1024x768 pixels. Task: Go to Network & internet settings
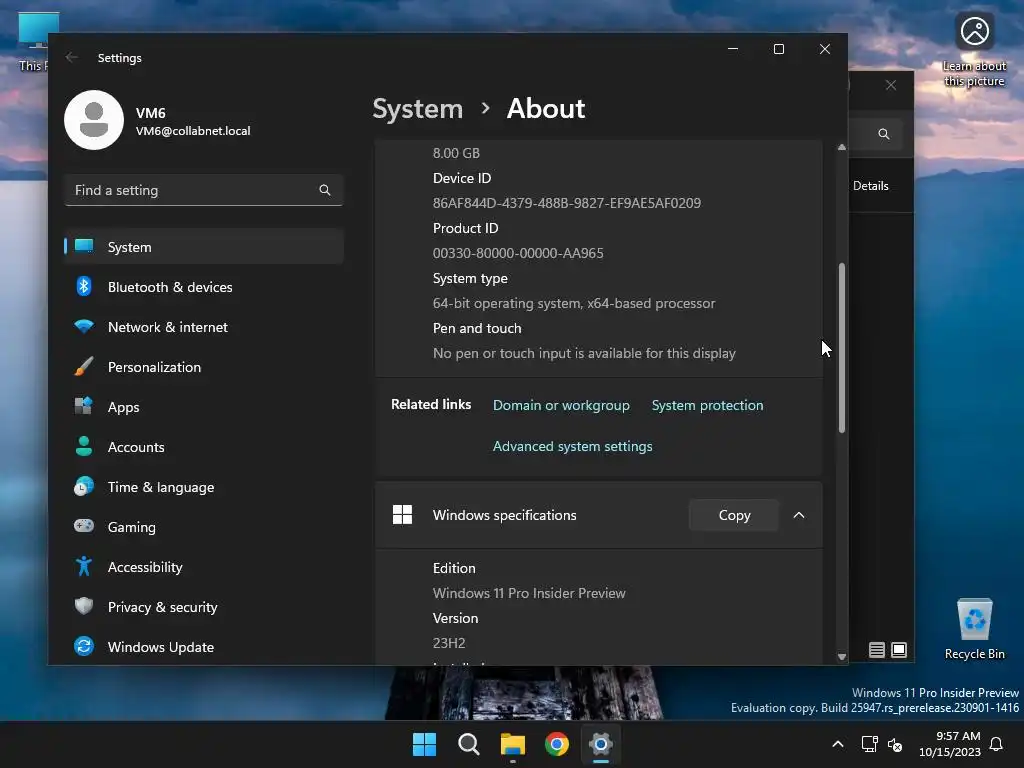tap(204, 327)
